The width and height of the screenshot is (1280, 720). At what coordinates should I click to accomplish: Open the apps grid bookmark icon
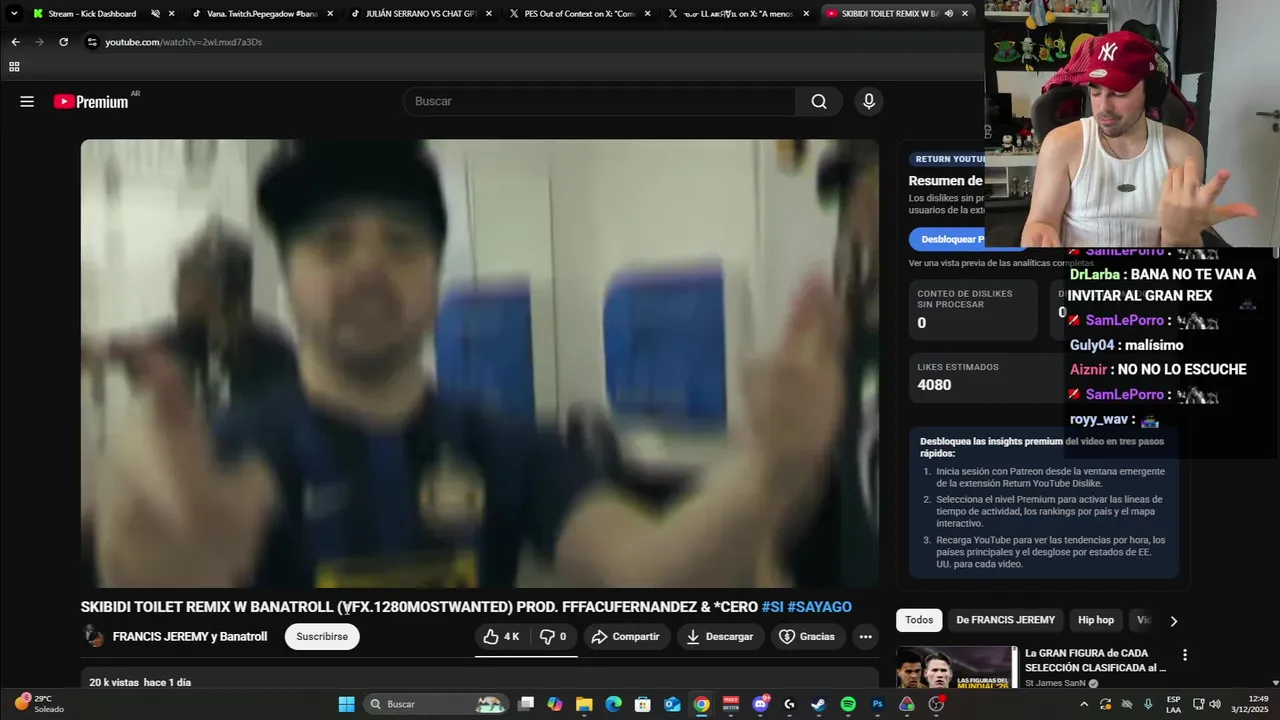14,67
